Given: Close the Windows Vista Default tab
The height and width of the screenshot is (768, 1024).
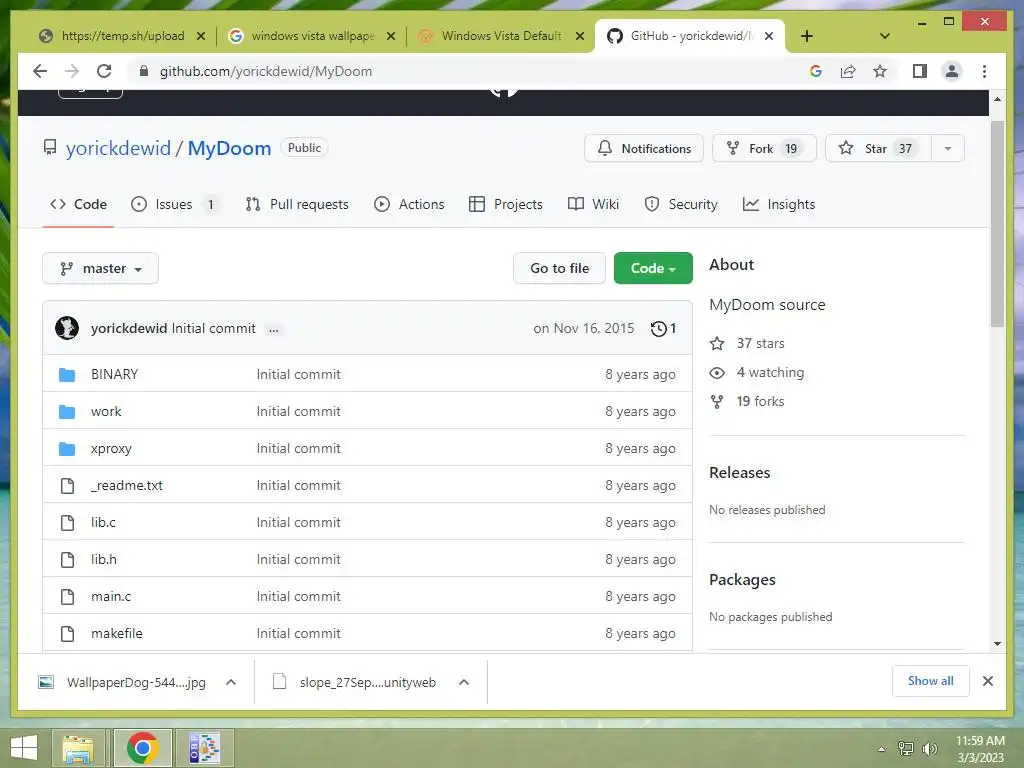Looking at the screenshot, I should coord(579,36).
